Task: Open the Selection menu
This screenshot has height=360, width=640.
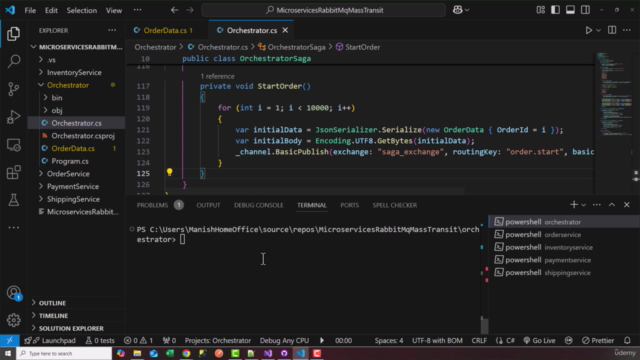Action: point(82,10)
